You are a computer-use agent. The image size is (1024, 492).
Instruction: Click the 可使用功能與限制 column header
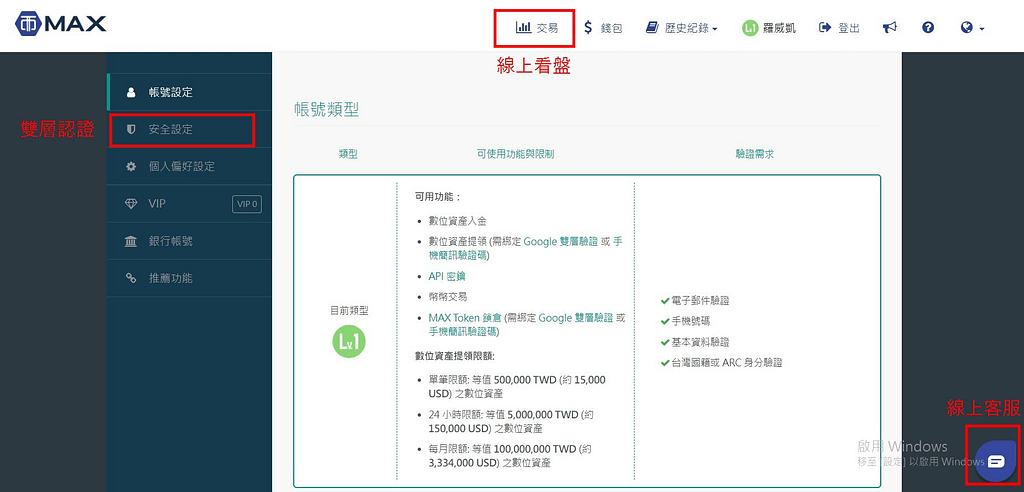pyautogui.click(x=516, y=154)
